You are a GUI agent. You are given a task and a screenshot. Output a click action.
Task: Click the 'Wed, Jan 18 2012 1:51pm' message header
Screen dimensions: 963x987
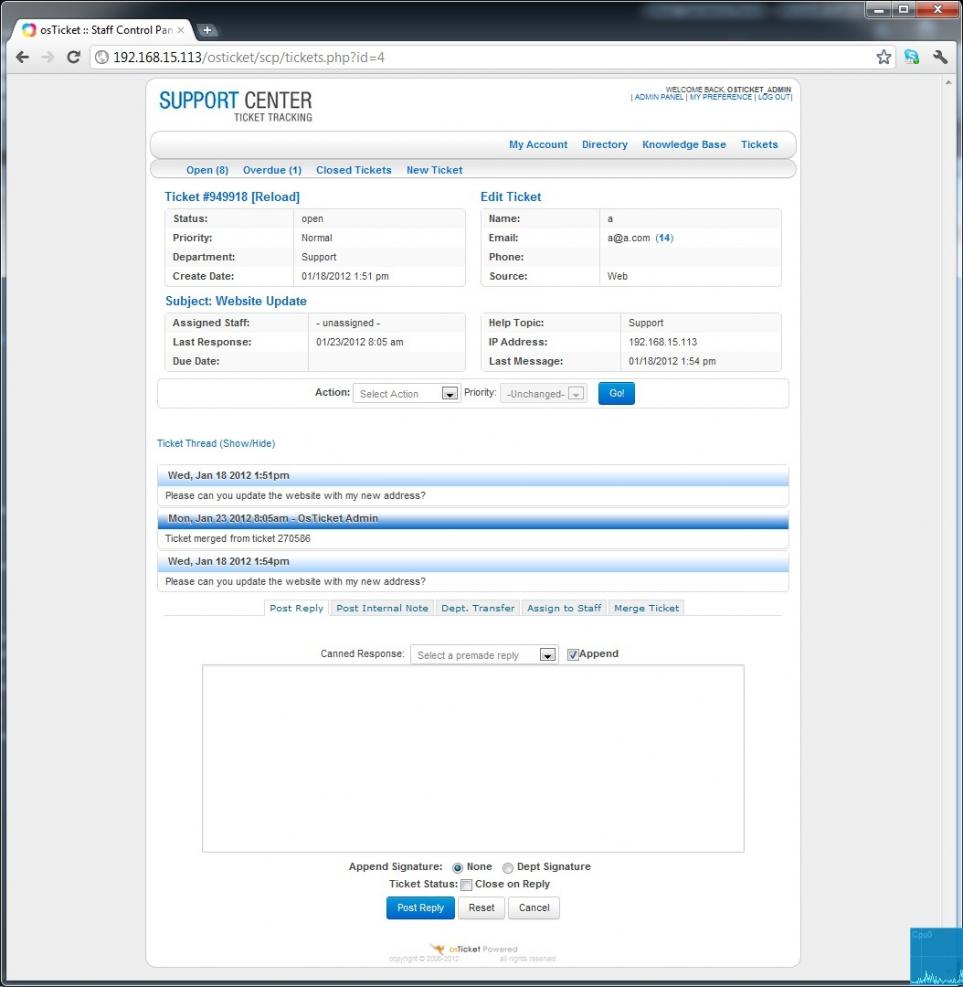(x=473, y=475)
